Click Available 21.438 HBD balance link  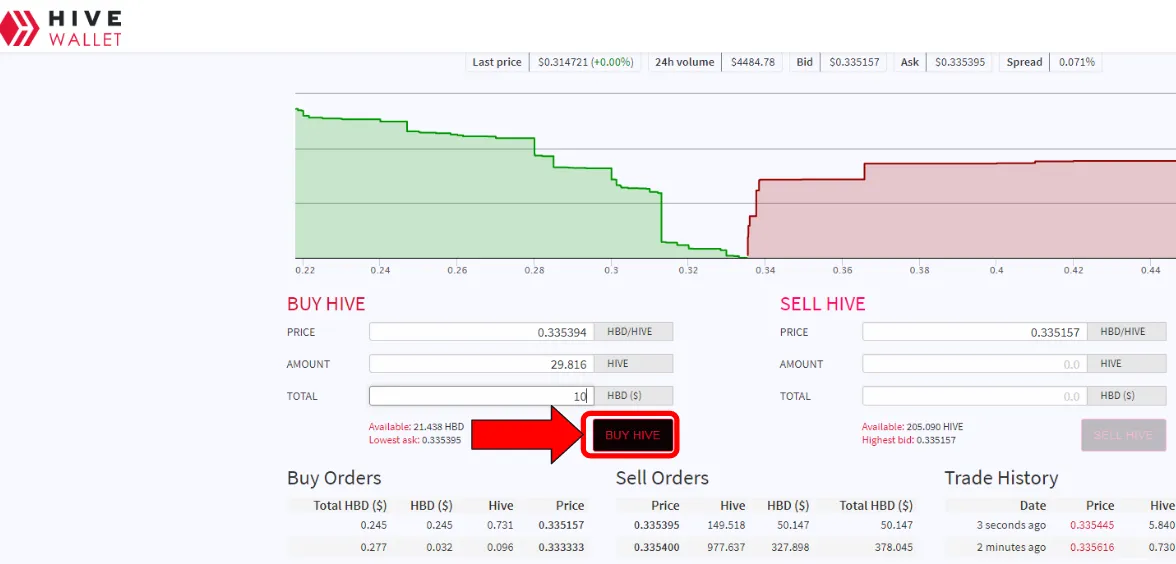coord(416,426)
